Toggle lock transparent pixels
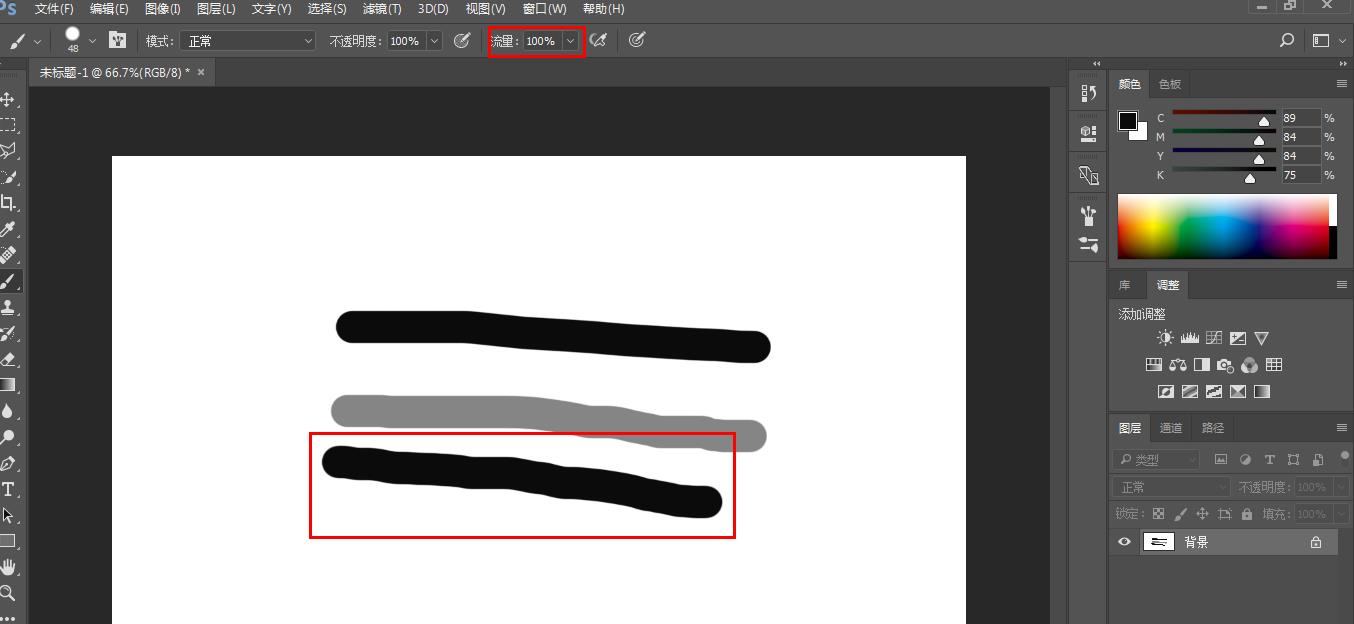This screenshot has height=624, width=1354. click(x=1158, y=514)
